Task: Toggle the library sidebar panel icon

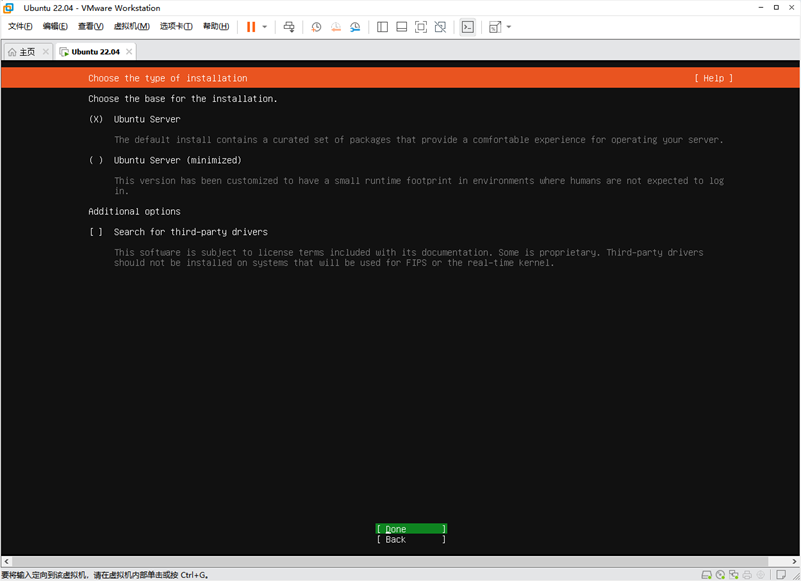Action: pos(382,27)
